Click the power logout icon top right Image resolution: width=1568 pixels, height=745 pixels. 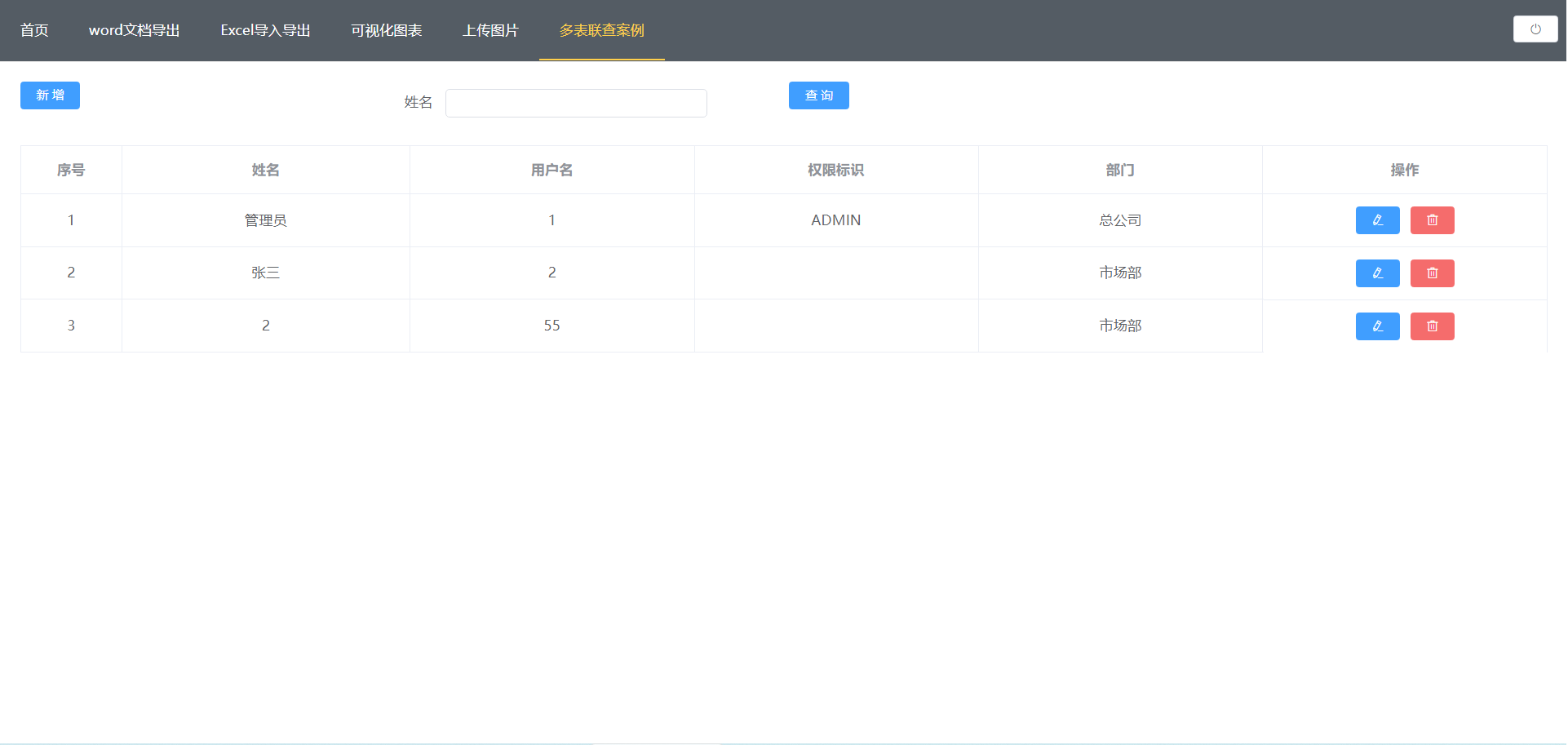click(1535, 29)
